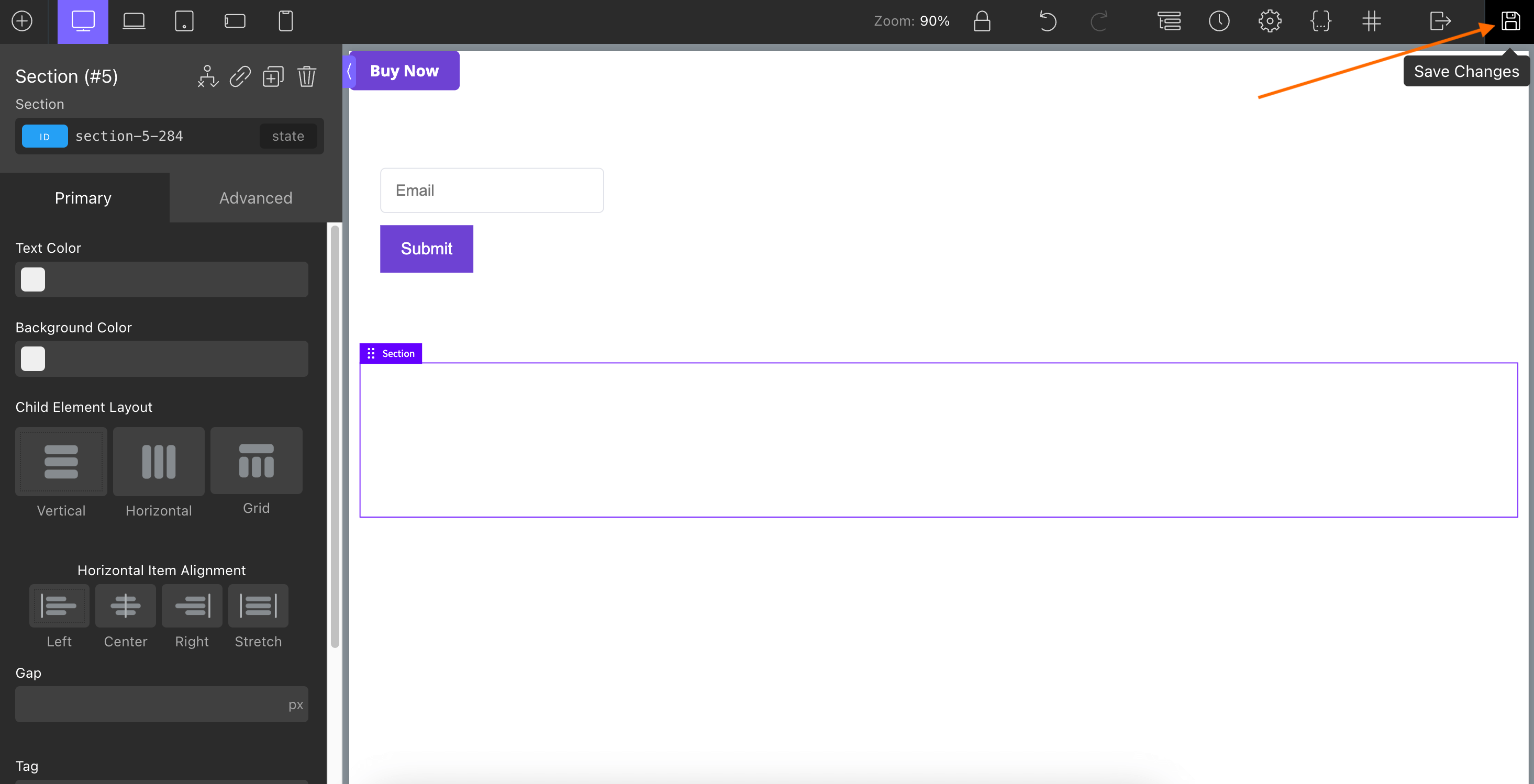
Task: Click the lock/unlock icon
Action: click(x=982, y=20)
